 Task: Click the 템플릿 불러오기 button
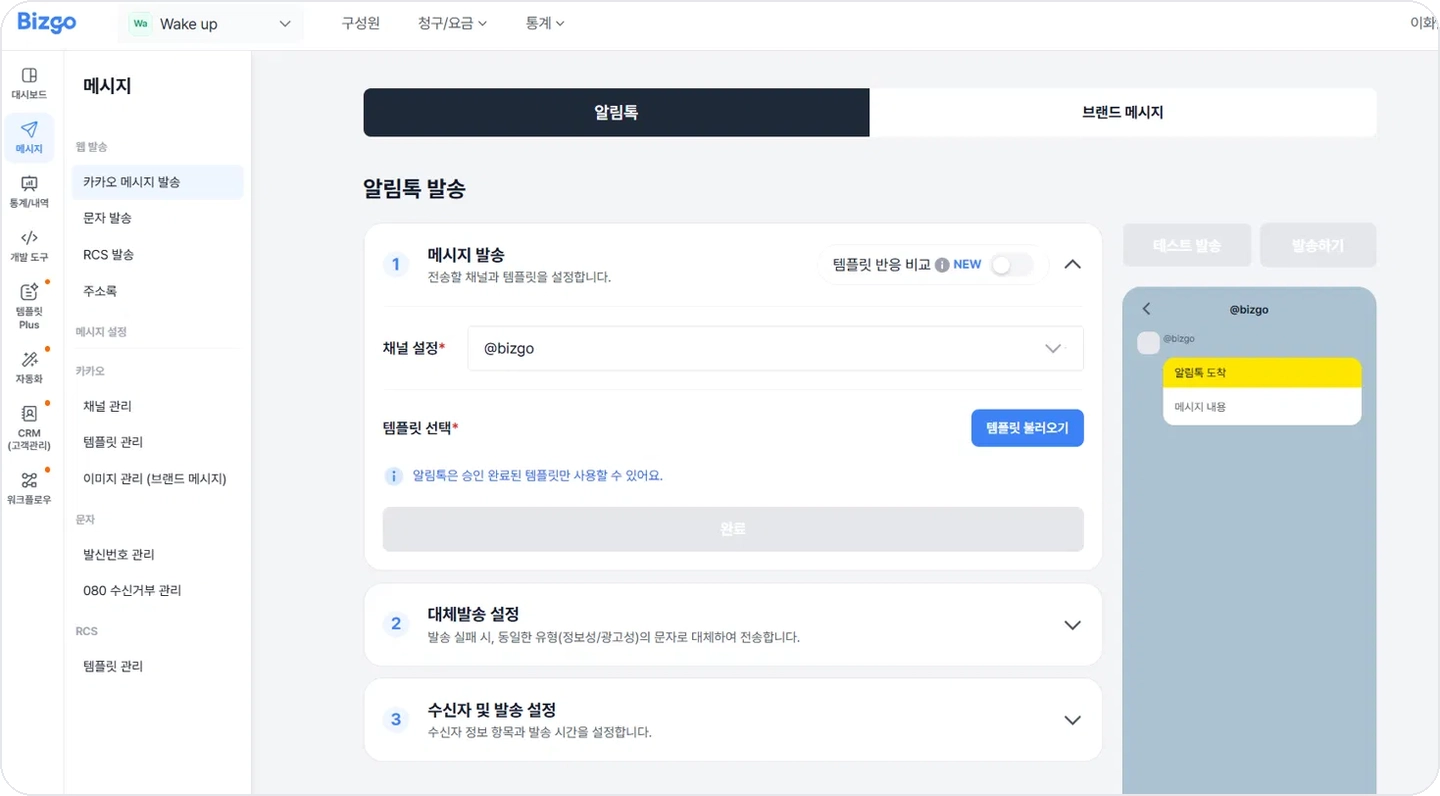[x=1027, y=428]
